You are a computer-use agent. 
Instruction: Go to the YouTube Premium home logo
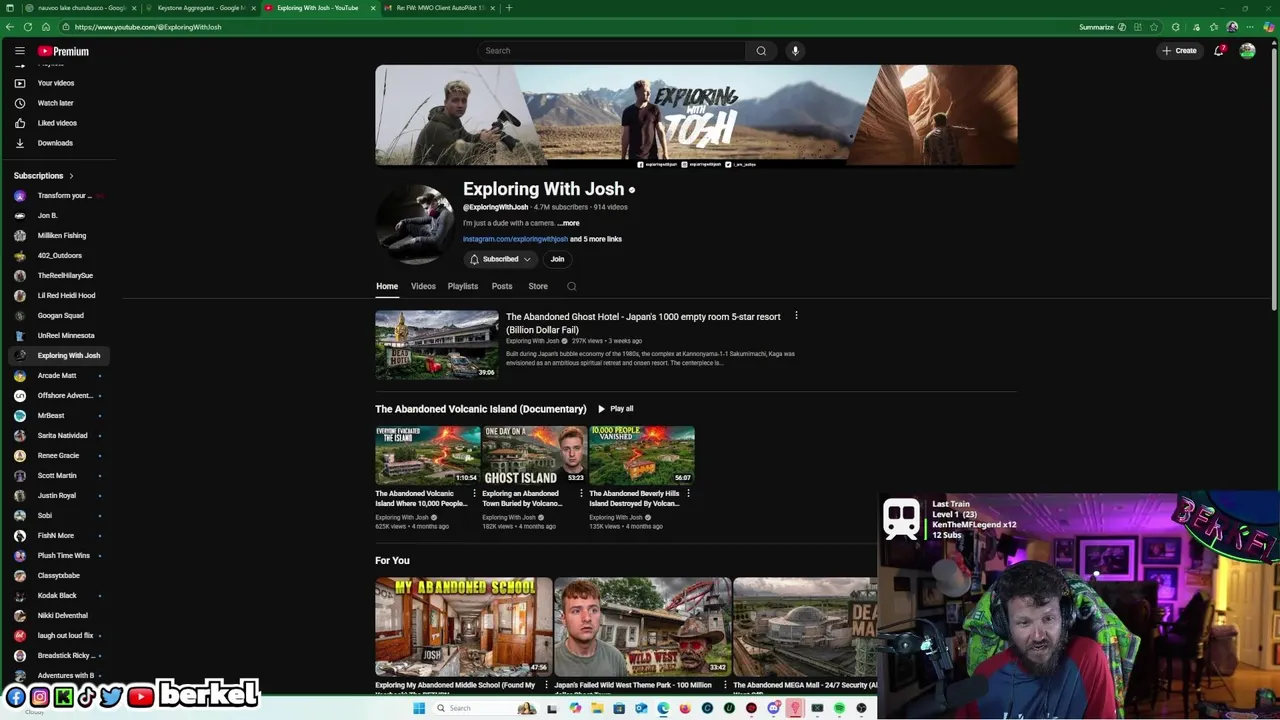[63, 51]
